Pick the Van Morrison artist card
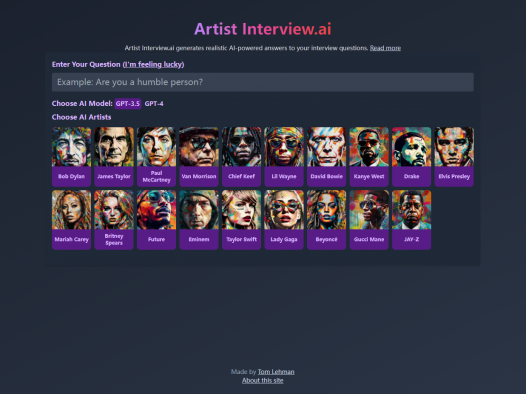Image resolution: width=526 pixels, height=394 pixels. click(x=199, y=157)
